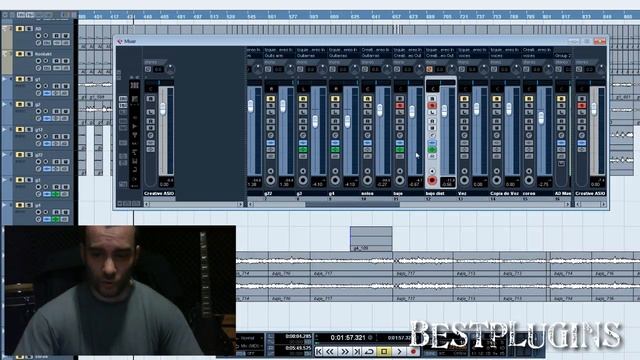Click sends state button on solos channel
The height and width of the screenshot is (360, 640).
(x=367, y=156)
